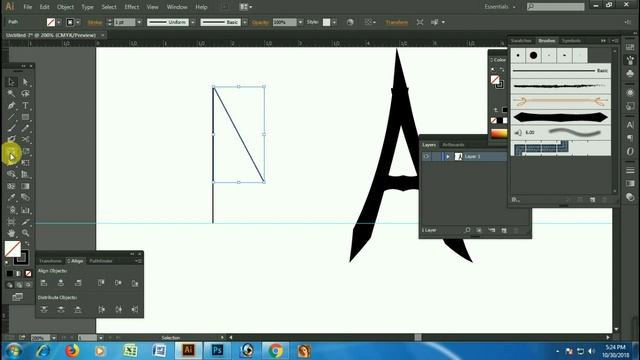Switch to Draw Behind mode

tap(19, 285)
